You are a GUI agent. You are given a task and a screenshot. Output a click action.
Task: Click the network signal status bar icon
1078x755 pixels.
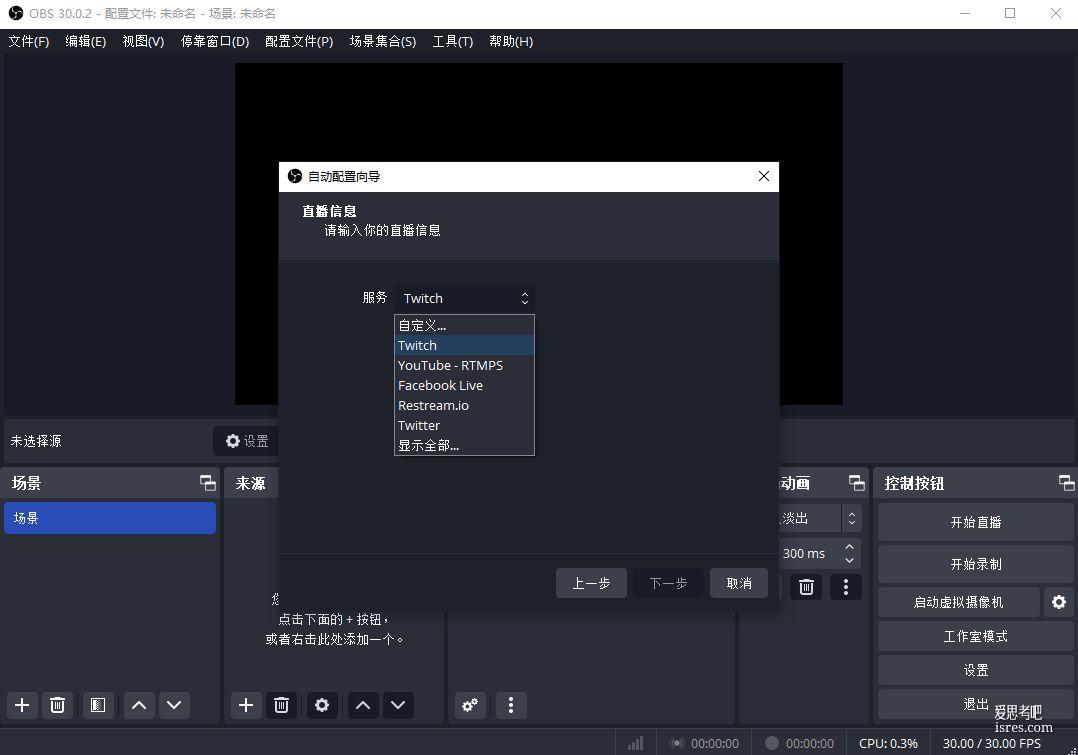click(636, 743)
